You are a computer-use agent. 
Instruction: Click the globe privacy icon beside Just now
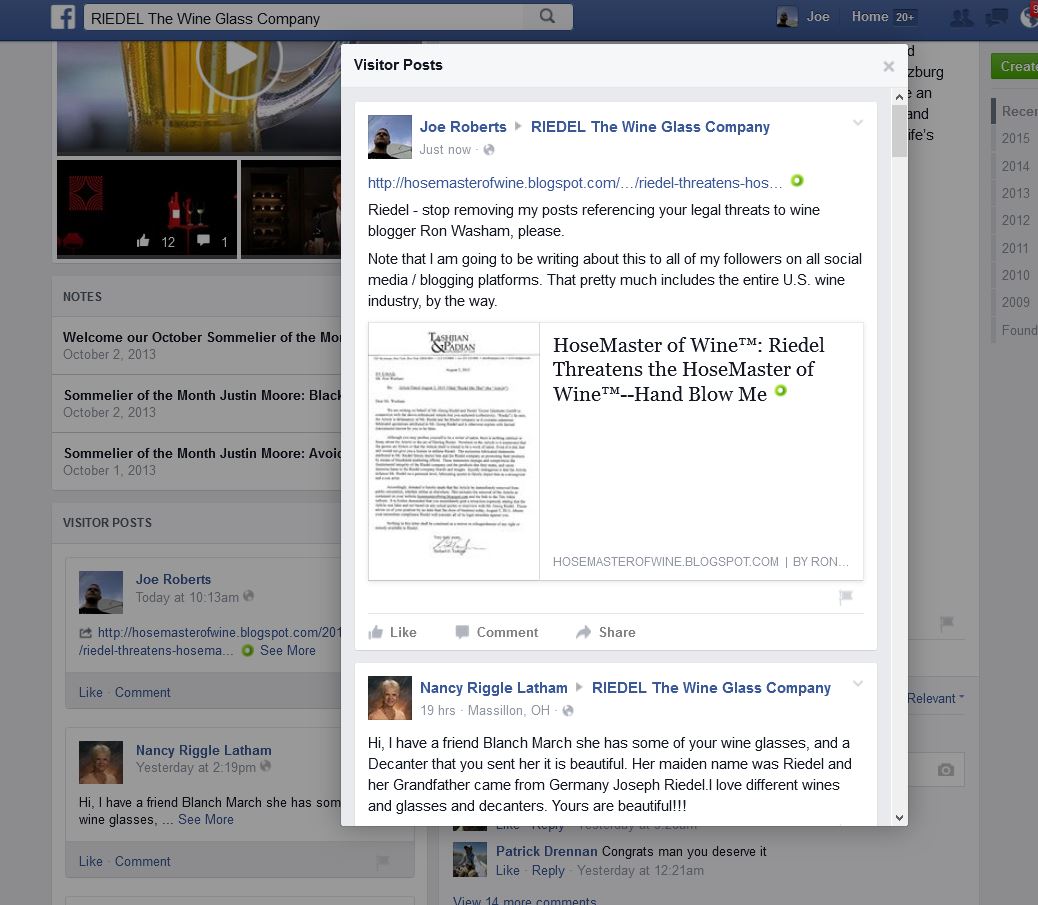[489, 150]
